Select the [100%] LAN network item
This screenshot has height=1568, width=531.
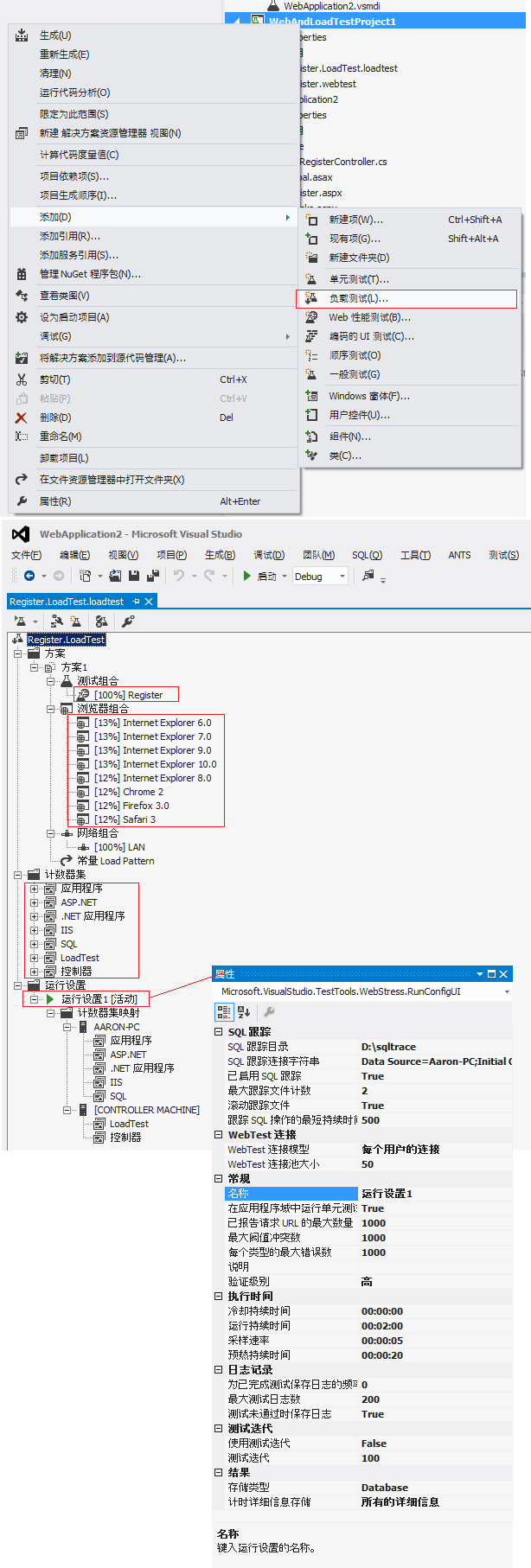pyautogui.click(x=119, y=847)
